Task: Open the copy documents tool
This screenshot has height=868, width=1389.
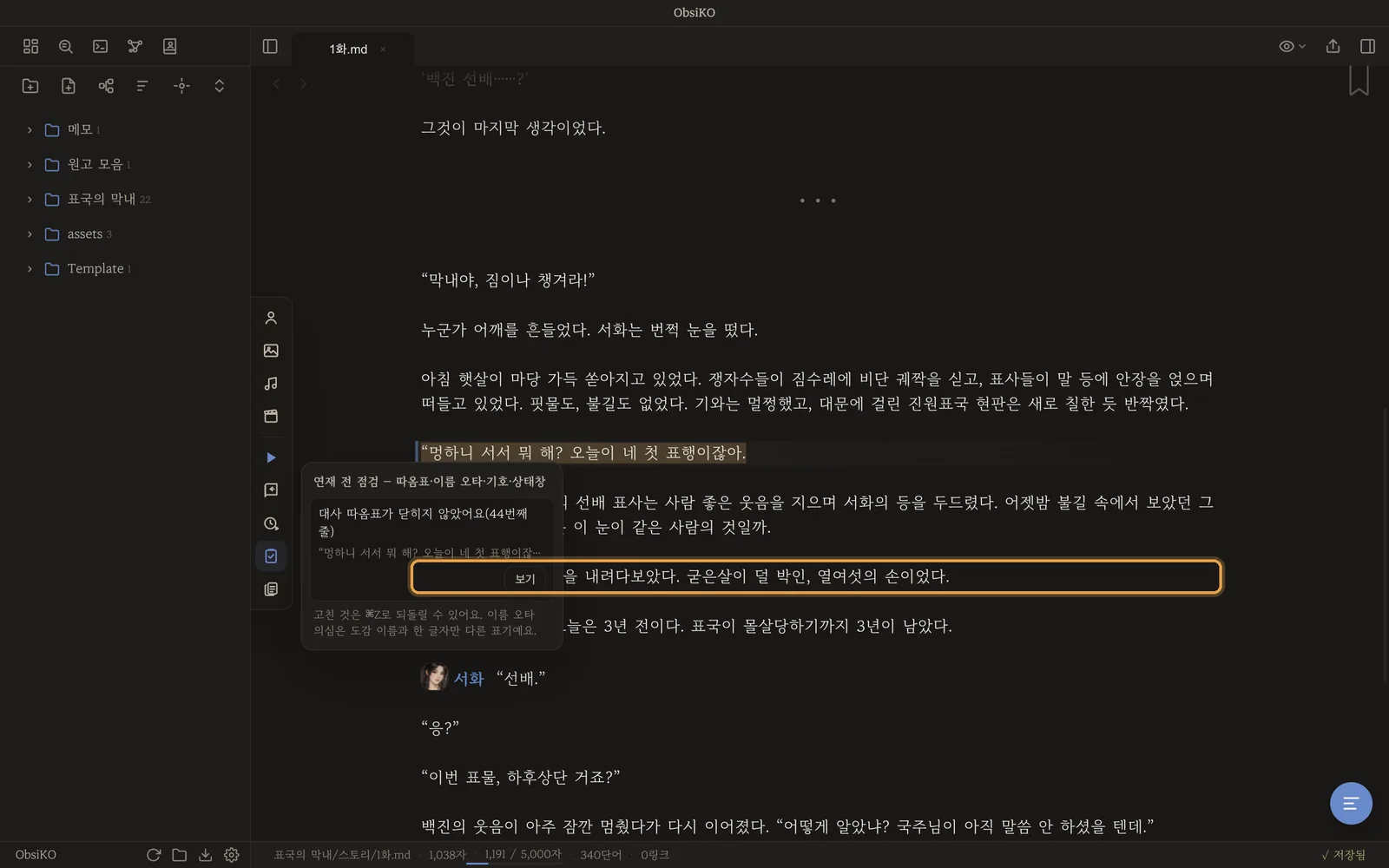Action: point(271,589)
